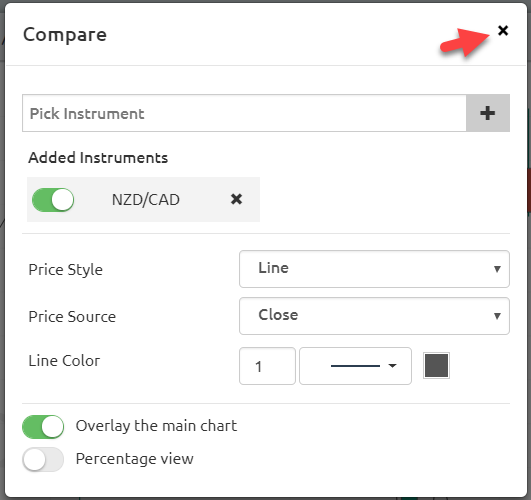Click the plus icon to add instrument
Screen dimensions: 531x500
[488, 113]
